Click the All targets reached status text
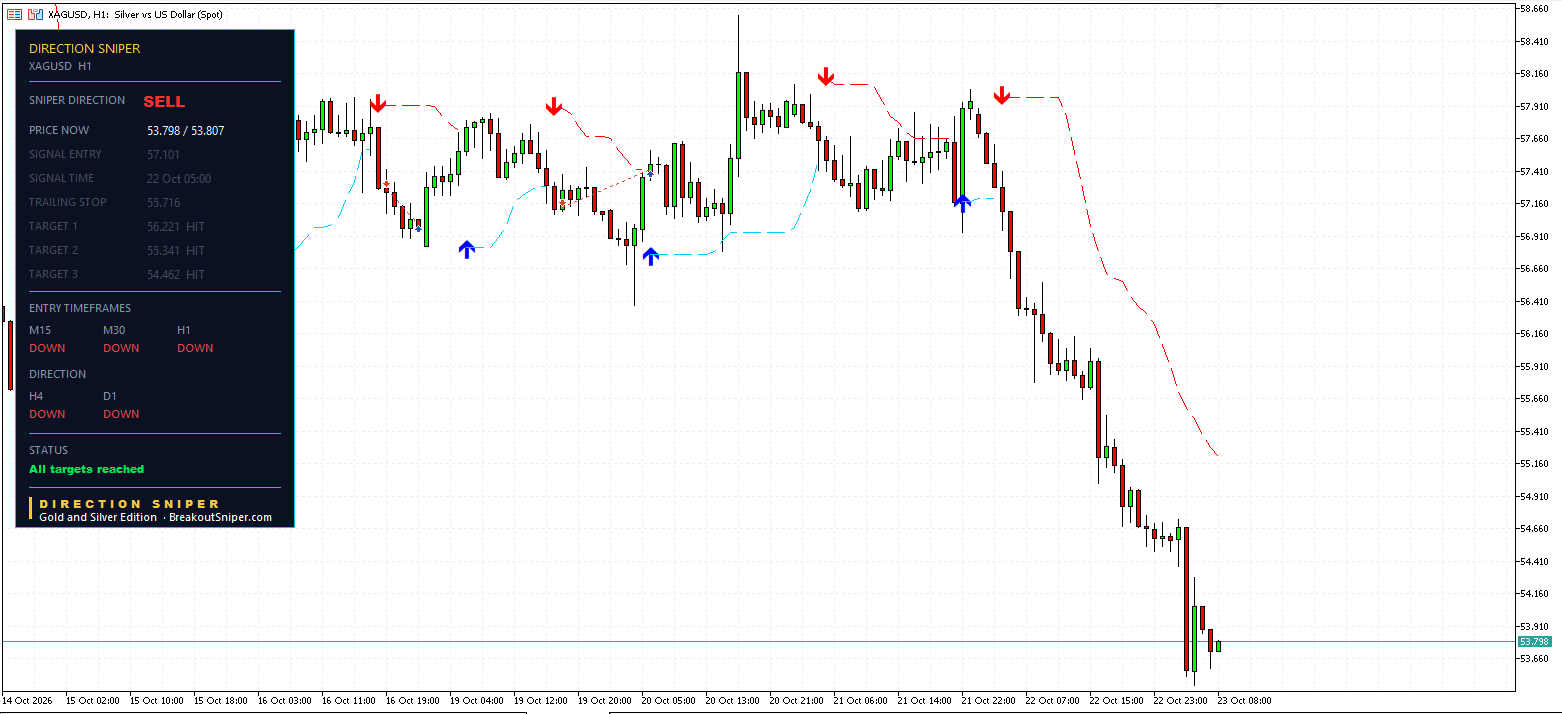 pos(87,469)
